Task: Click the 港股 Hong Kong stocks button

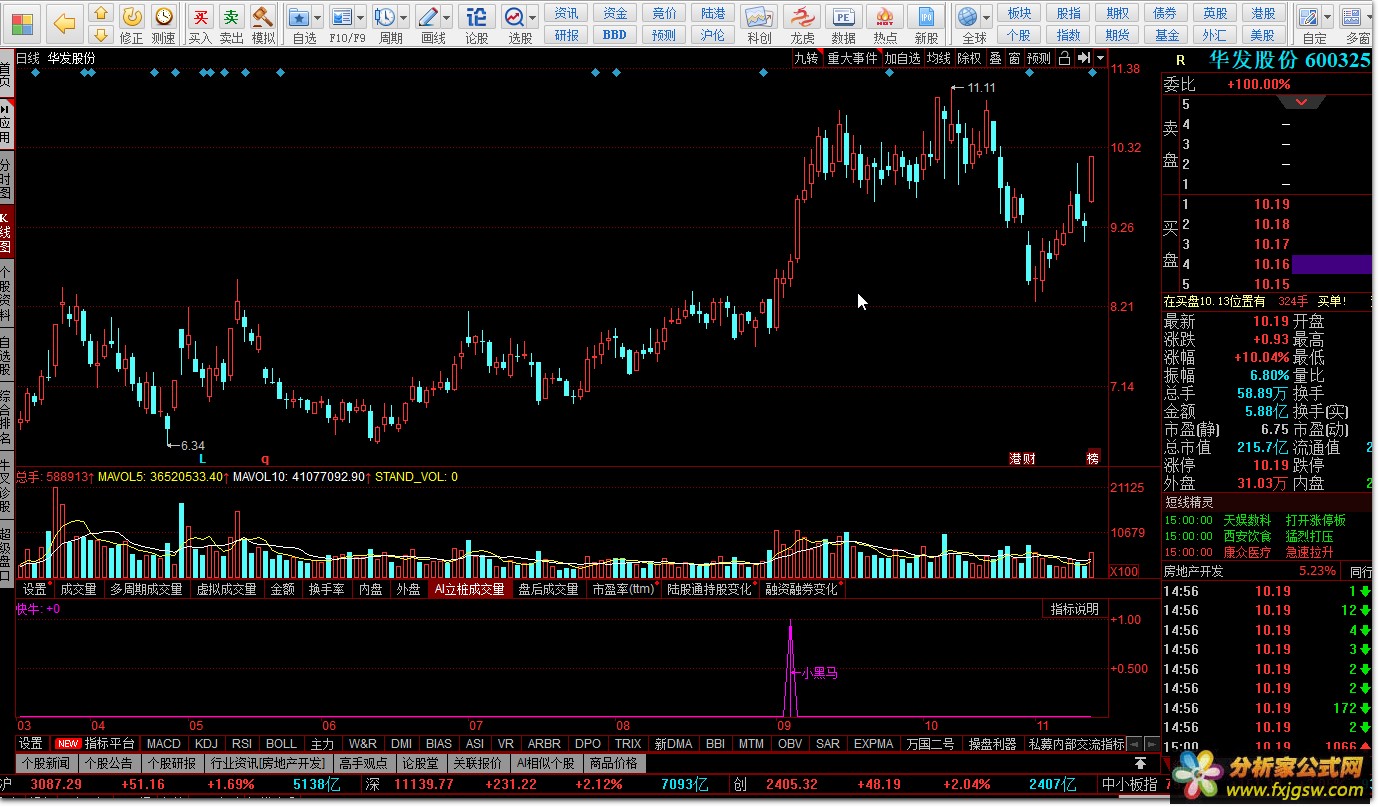Action: coord(1263,13)
